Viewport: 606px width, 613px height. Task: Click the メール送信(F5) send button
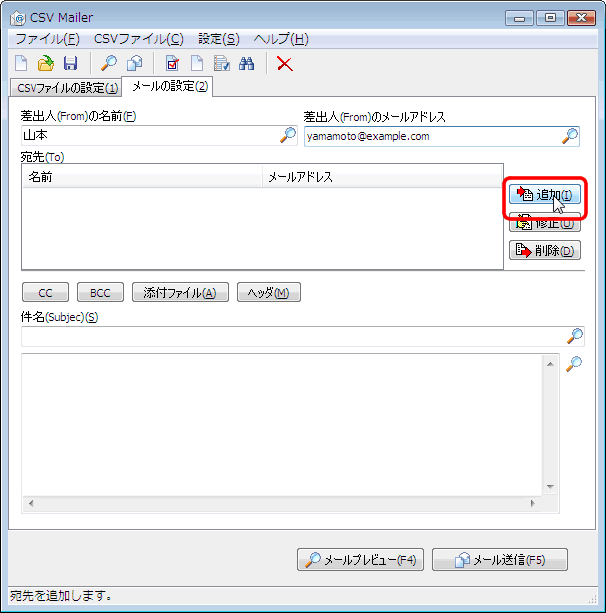(x=506, y=560)
